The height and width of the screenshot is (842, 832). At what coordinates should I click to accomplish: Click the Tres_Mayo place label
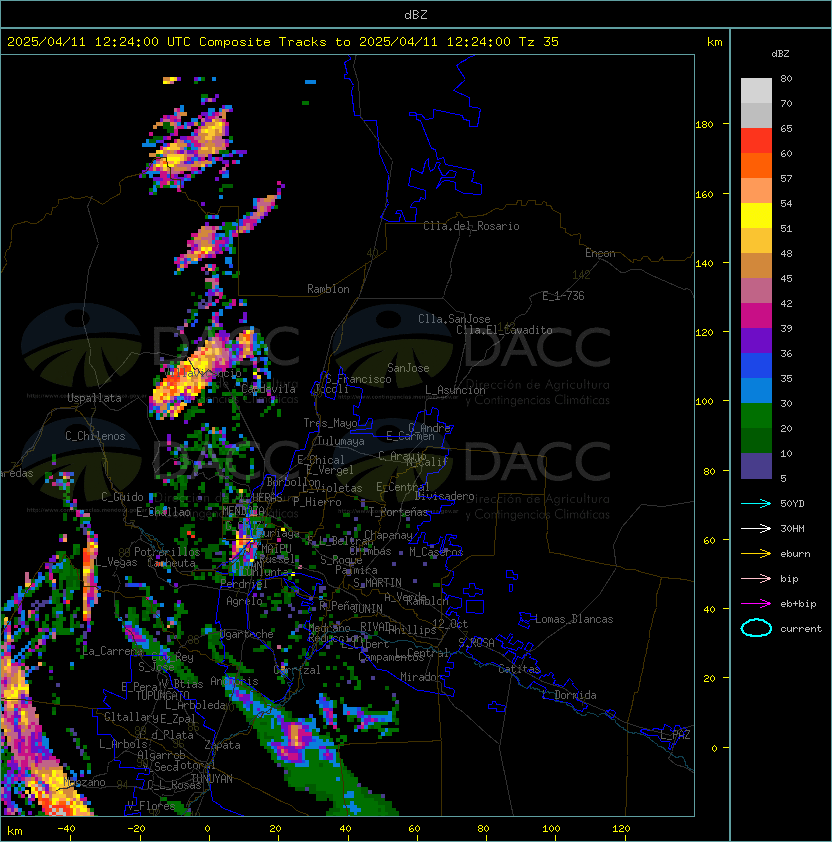point(330,423)
